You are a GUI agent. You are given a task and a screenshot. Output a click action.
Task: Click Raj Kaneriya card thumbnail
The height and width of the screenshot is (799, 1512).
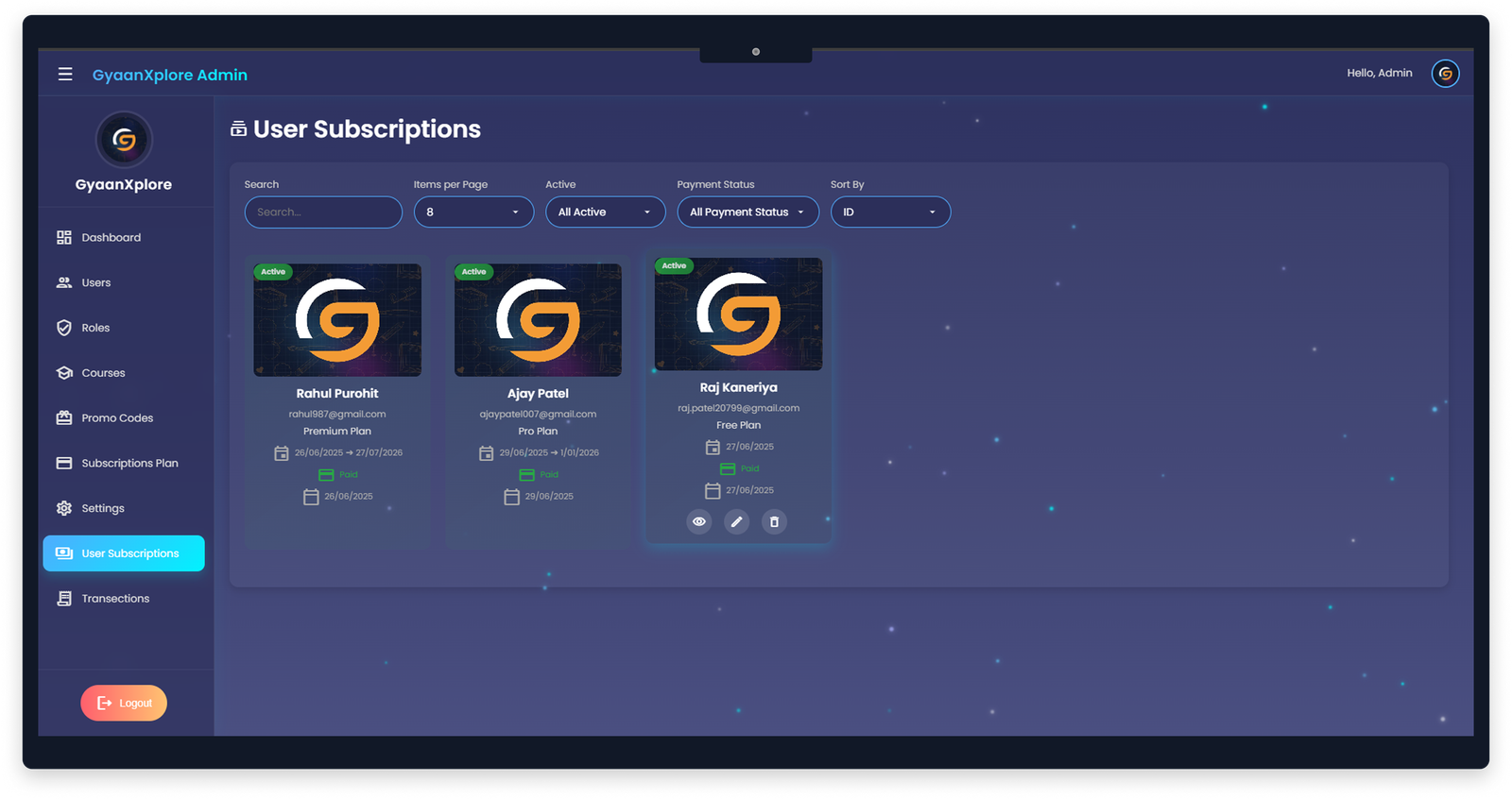click(739, 314)
